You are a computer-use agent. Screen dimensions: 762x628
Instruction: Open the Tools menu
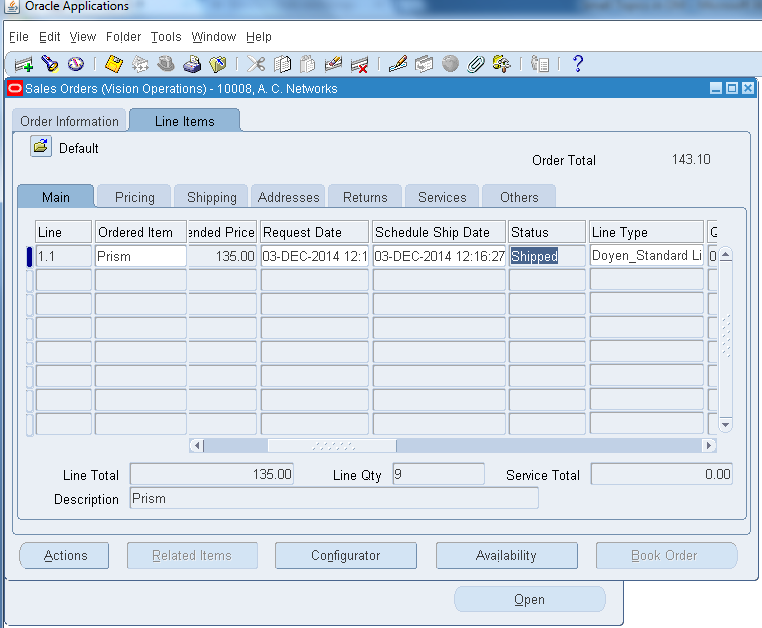166,37
